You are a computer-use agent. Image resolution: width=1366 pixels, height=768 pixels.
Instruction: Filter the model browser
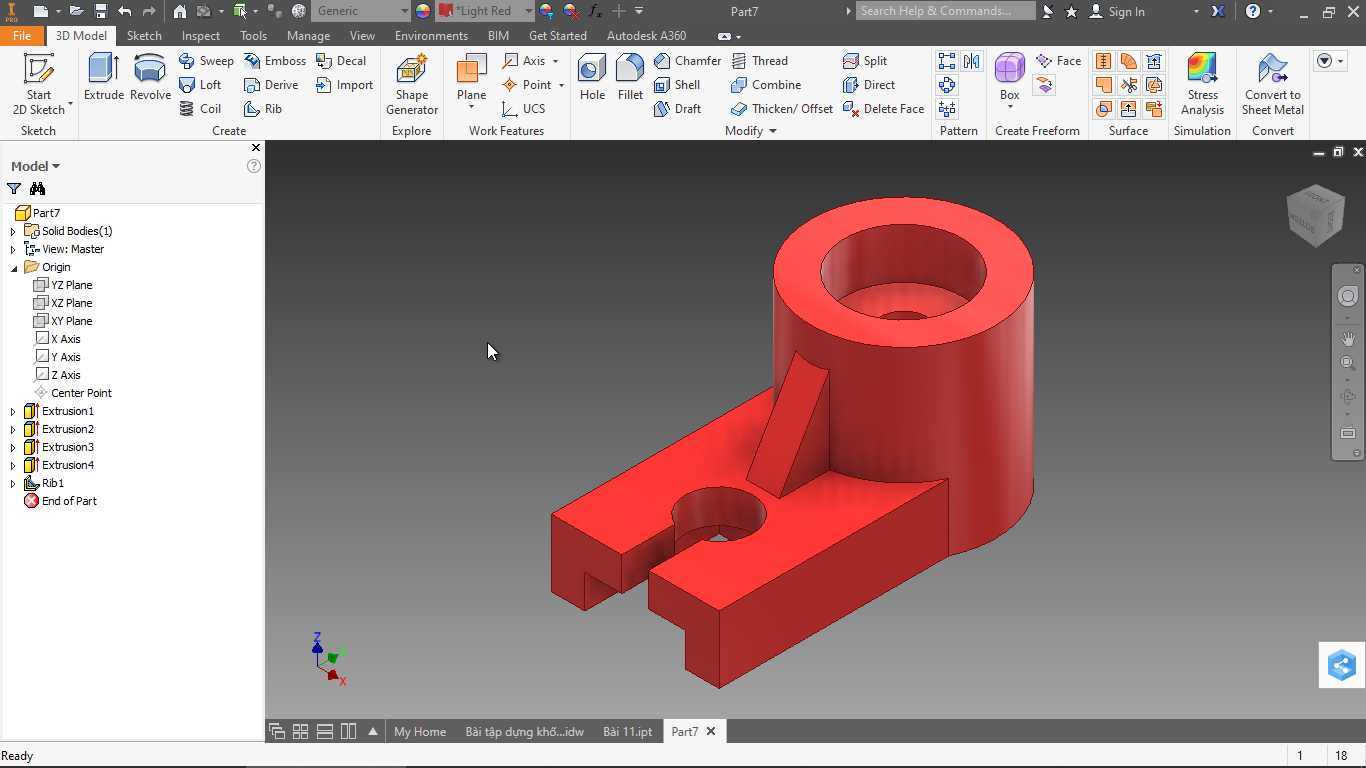(x=14, y=188)
